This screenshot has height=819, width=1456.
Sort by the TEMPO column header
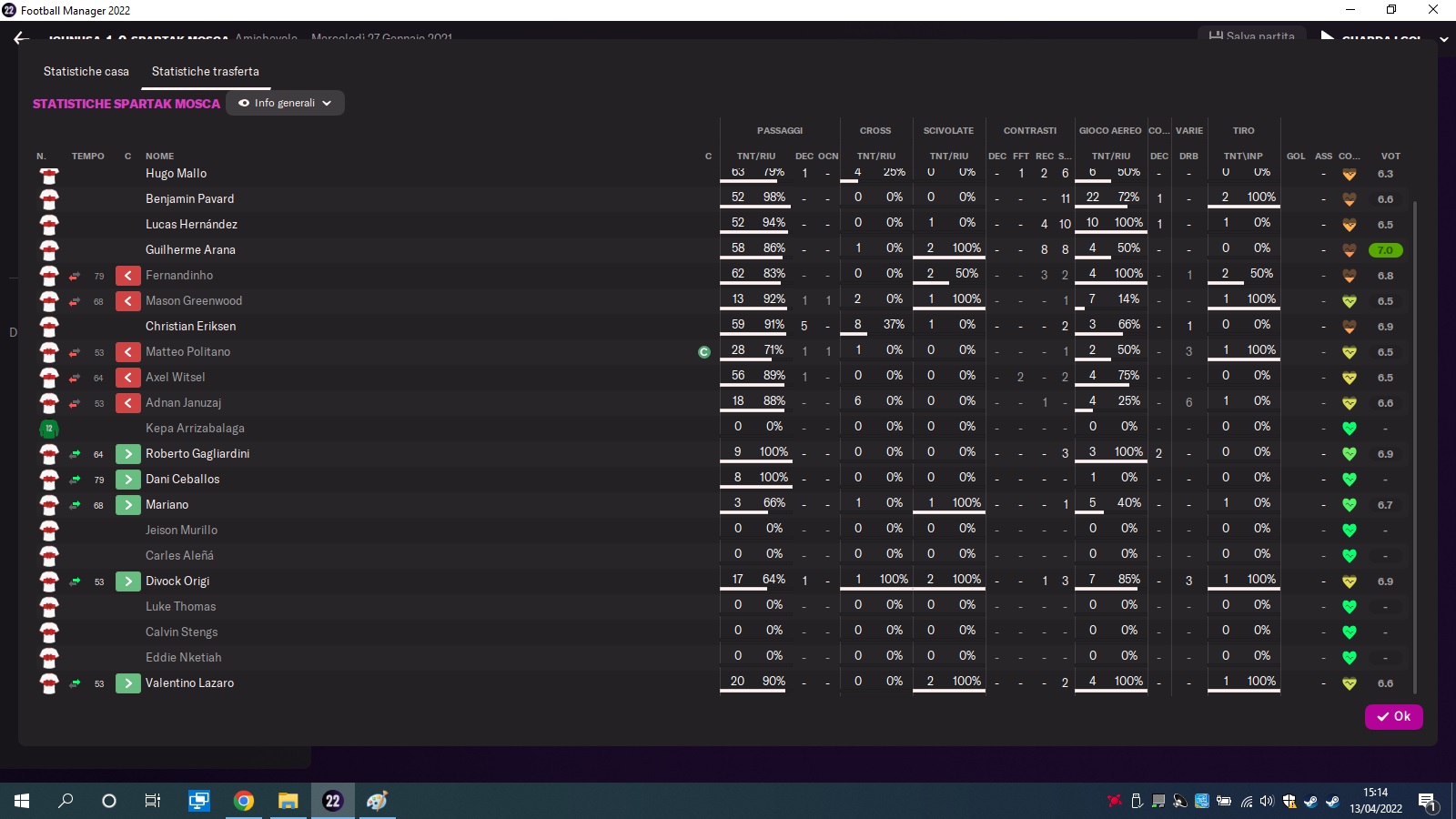[x=87, y=157]
